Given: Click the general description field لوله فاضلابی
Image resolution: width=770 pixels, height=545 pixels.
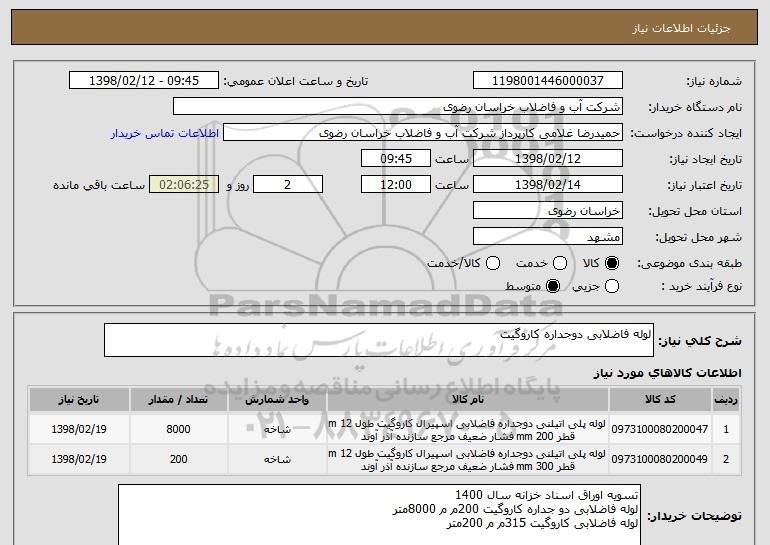Looking at the screenshot, I should tap(379, 340).
